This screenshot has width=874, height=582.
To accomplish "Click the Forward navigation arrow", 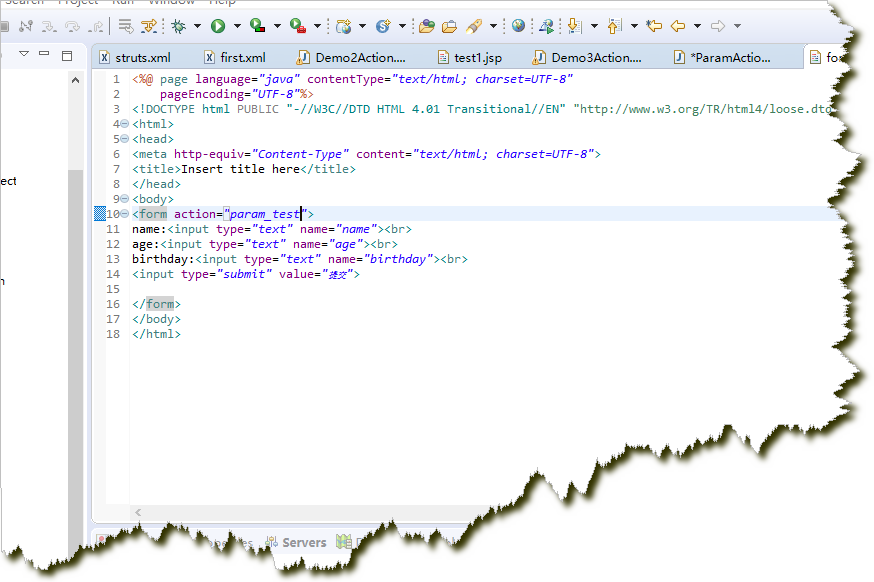I will [x=718, y=26].
